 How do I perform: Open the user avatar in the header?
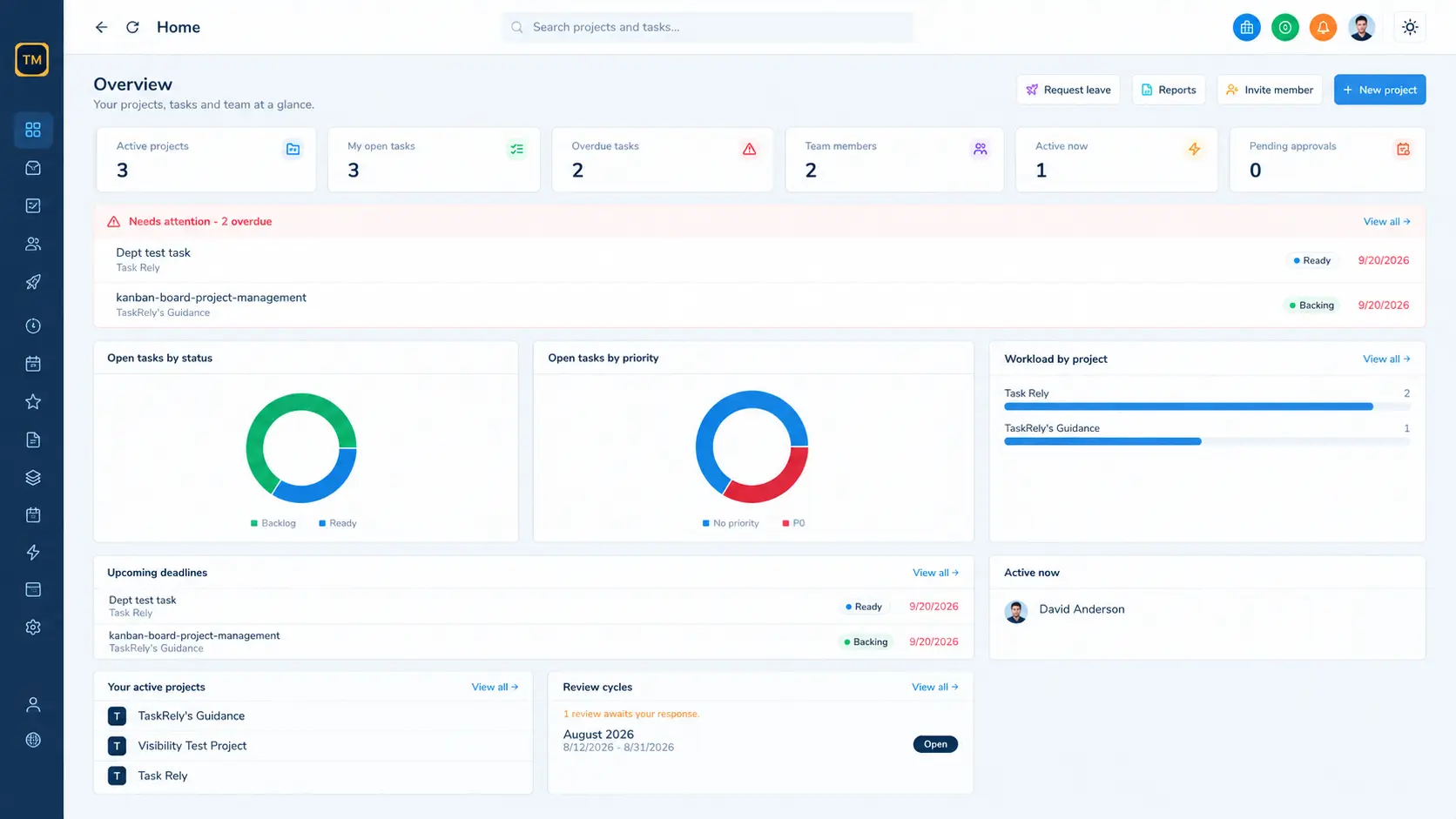pos(1361,27)
